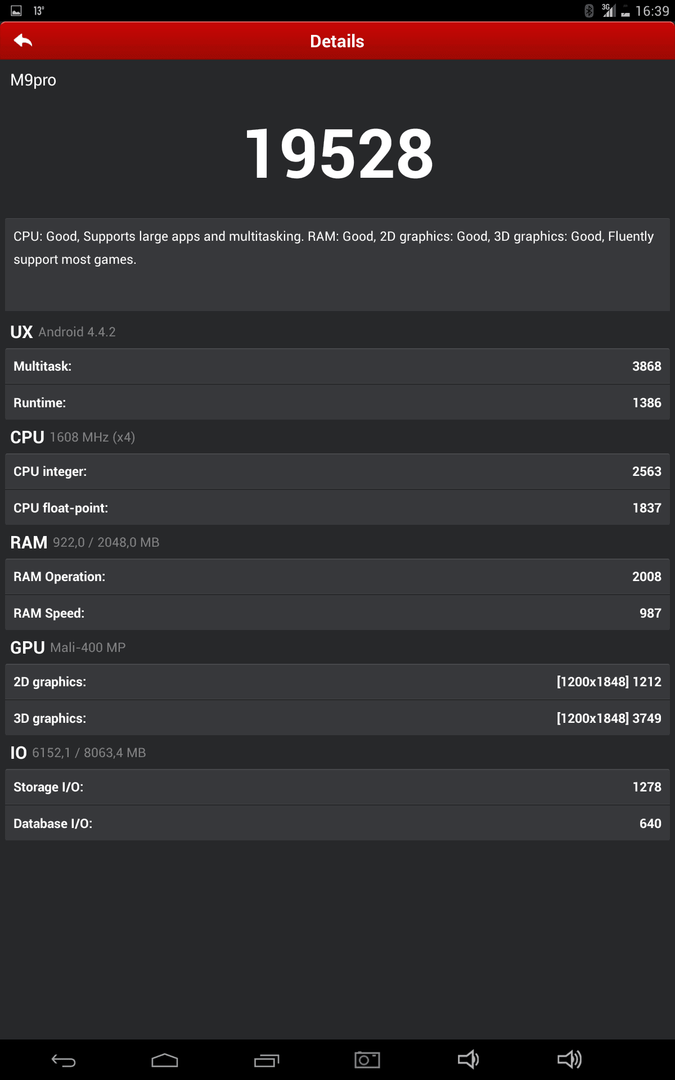Tap the volume up speaker icon

point(569,1059)
